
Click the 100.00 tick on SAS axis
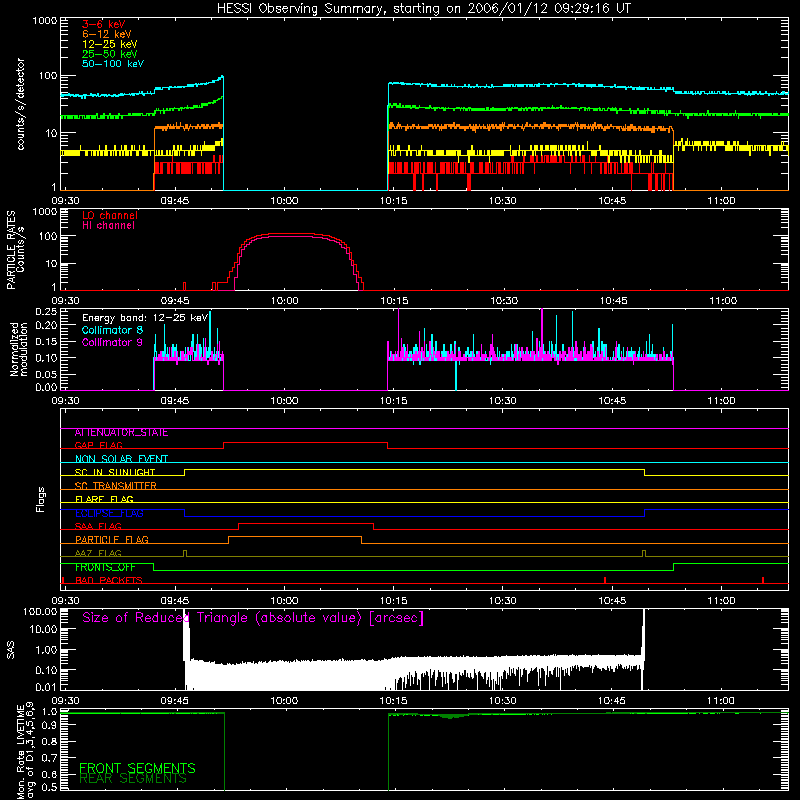40,611
